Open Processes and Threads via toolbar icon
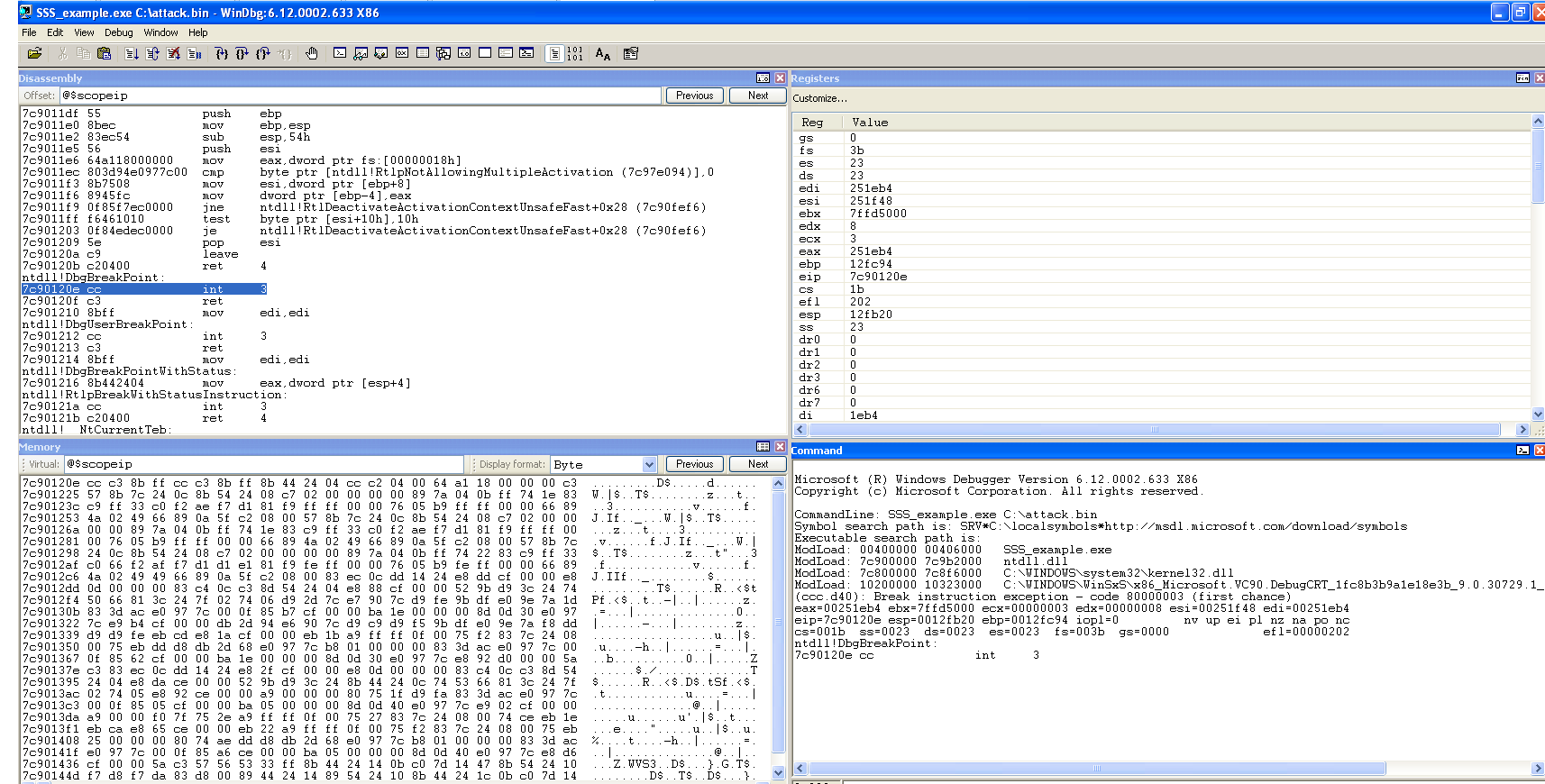 point(506,54)
